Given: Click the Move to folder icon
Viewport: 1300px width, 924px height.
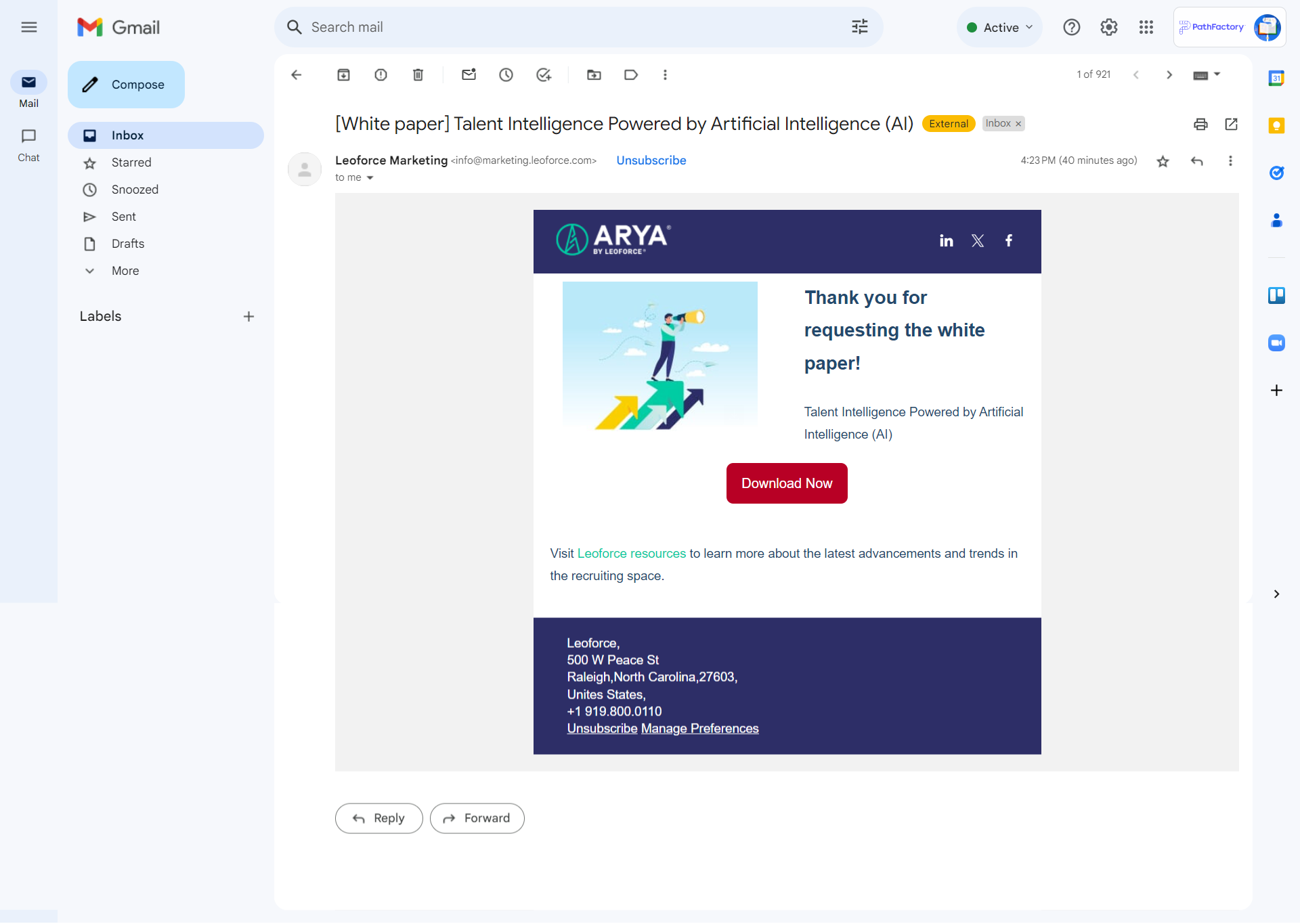Looking at the screenshot, I should 594,75.
